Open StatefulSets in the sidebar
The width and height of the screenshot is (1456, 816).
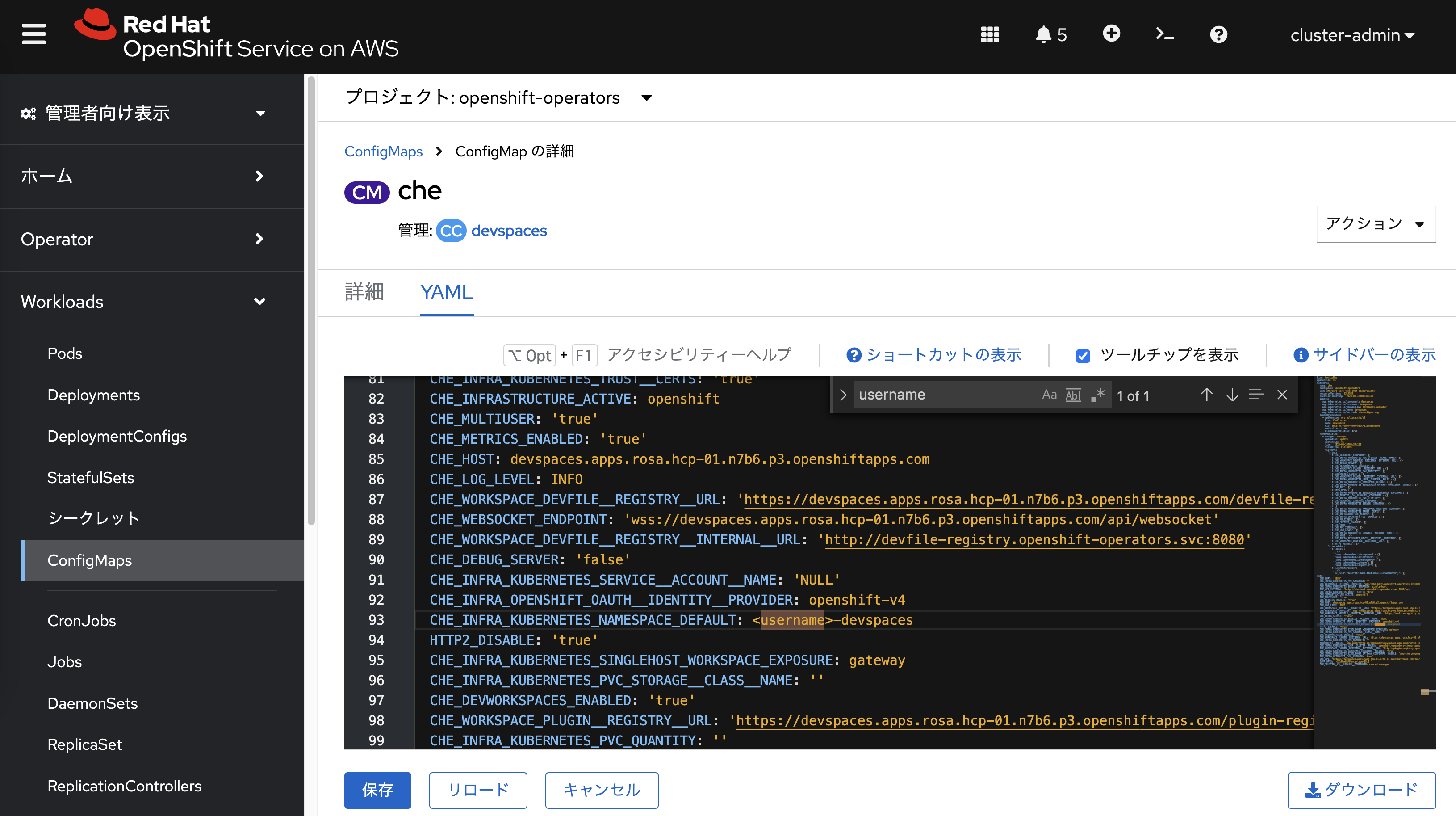(x=90, y=477)
